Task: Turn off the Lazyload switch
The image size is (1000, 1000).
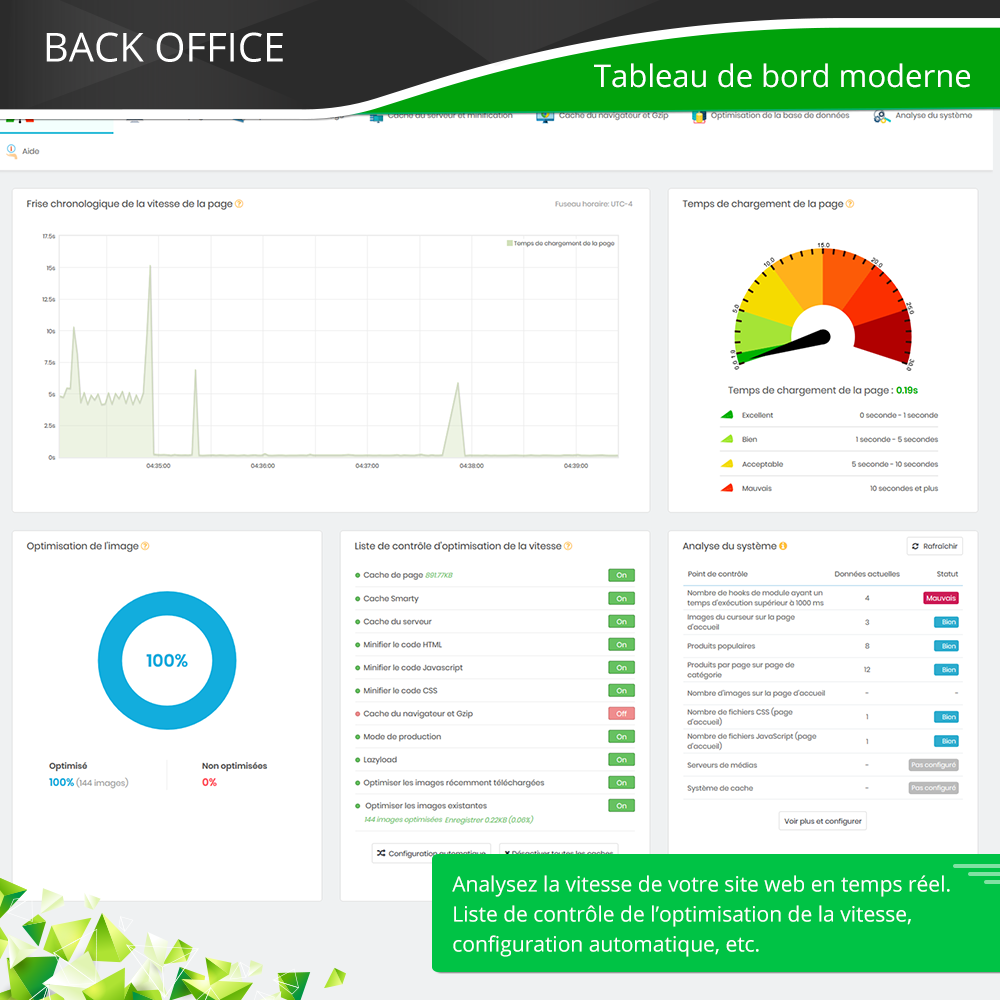Action: 621,760
